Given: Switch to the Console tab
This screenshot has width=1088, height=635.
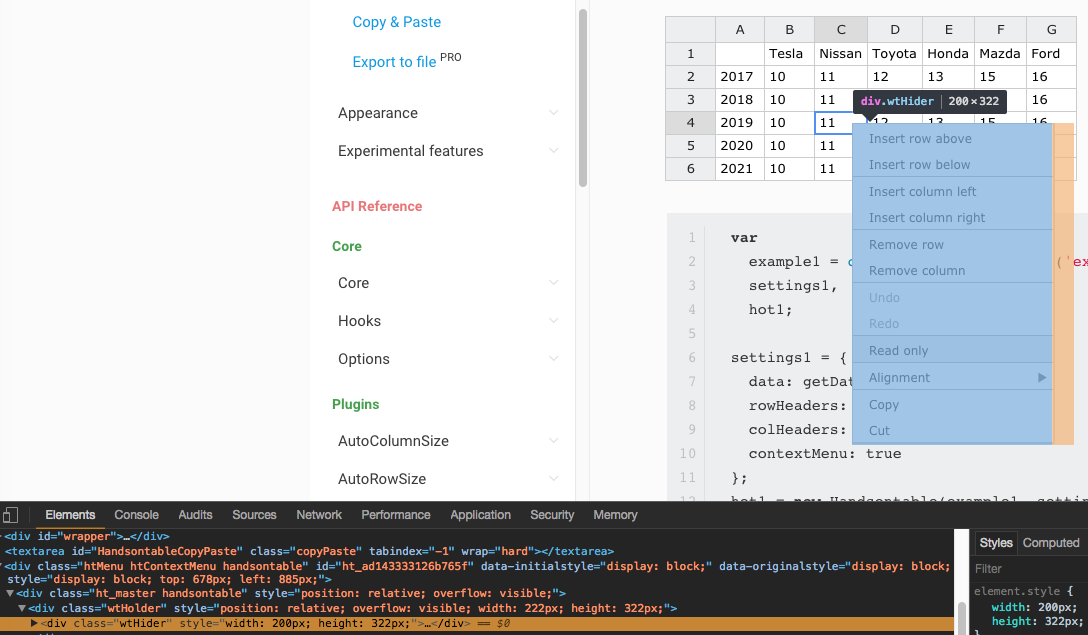Looking at the screenshot, I should (136, 514).
